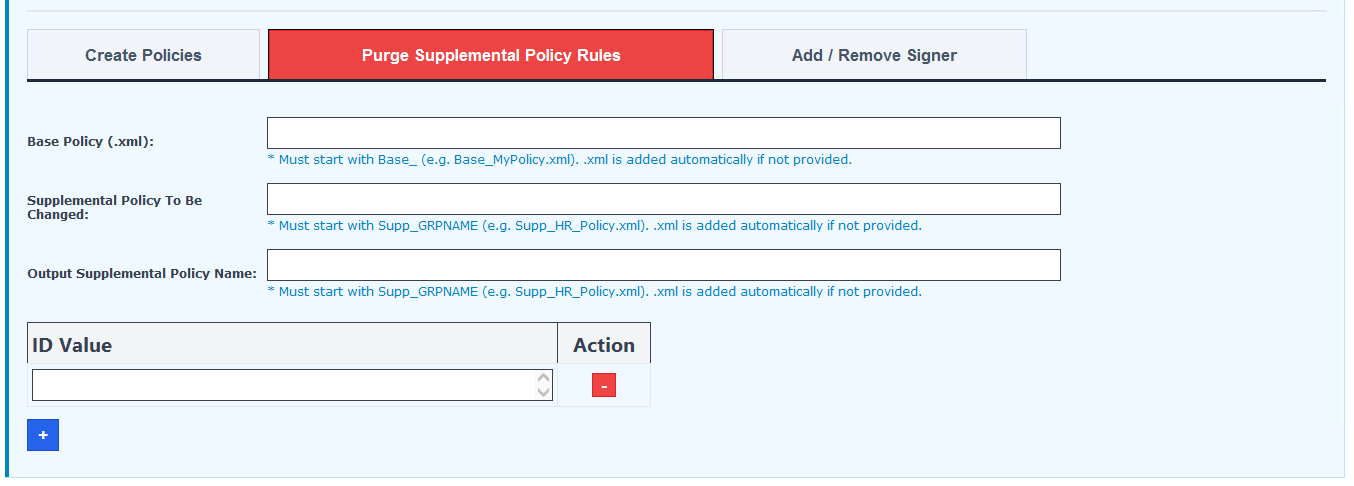Focus the Base Policy (.xml) input field

coord(663,133)
